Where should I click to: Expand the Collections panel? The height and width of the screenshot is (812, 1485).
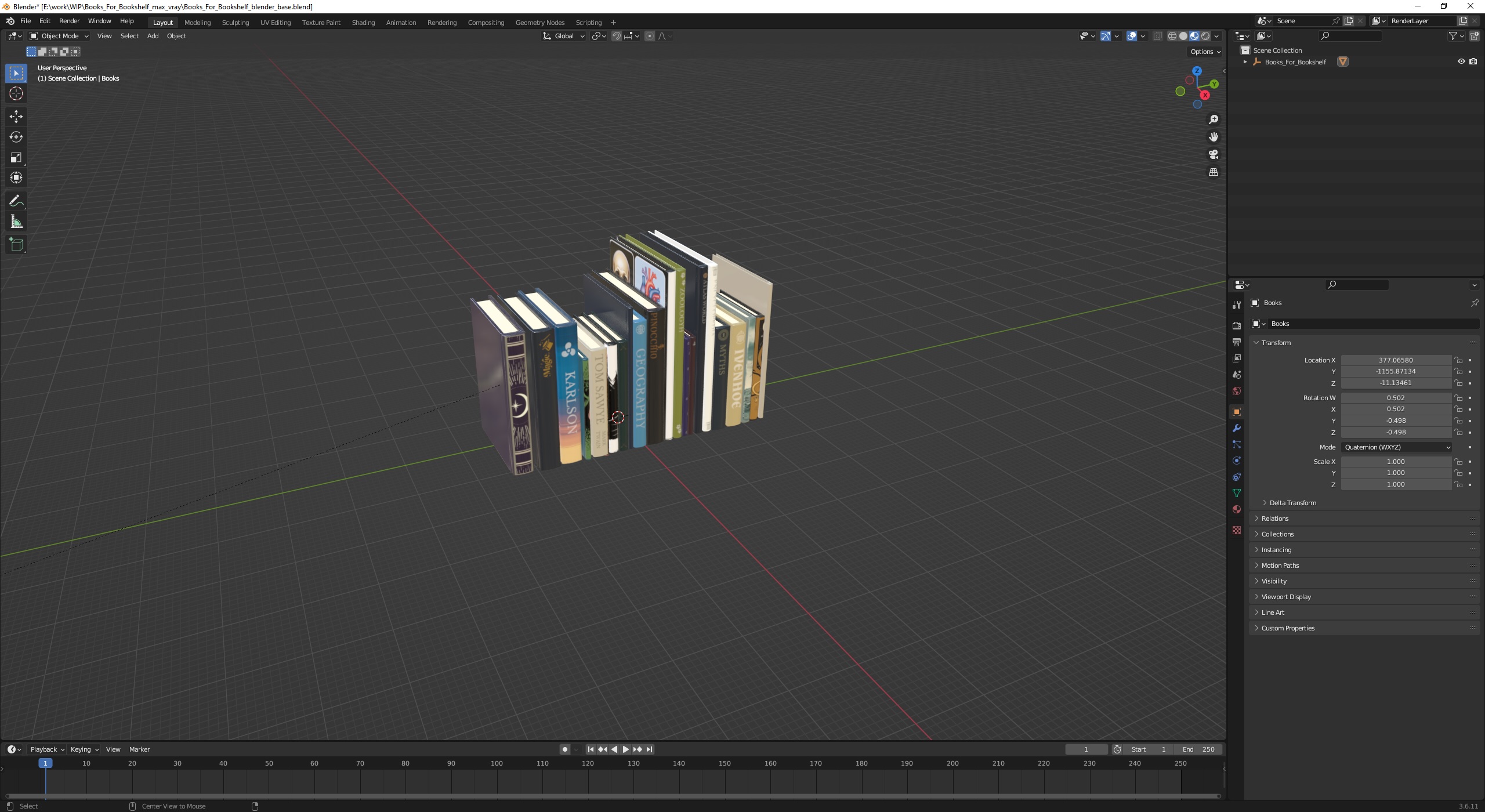[1277, 534]
